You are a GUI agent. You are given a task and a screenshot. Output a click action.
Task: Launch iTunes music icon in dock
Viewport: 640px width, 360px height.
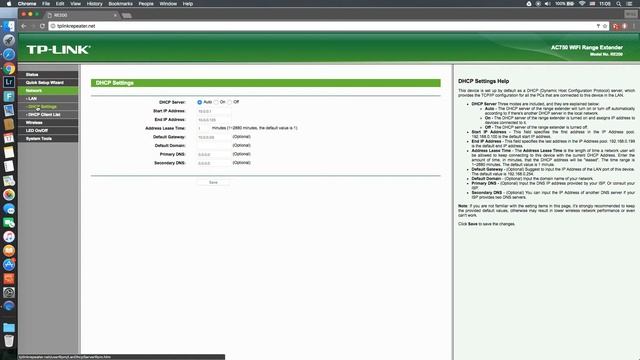[x=9, y=237]
